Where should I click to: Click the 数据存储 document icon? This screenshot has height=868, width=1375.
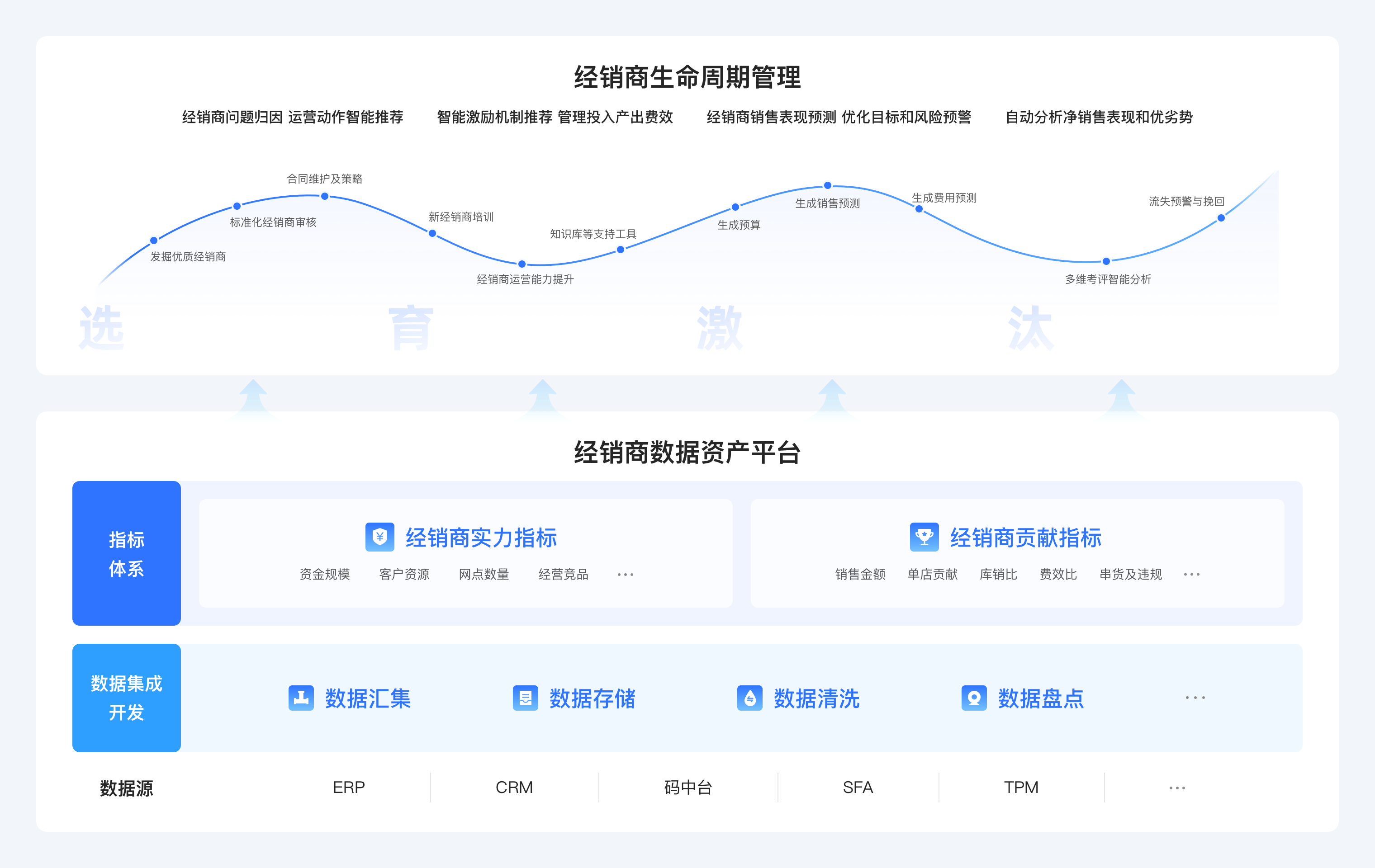point(525,698)
